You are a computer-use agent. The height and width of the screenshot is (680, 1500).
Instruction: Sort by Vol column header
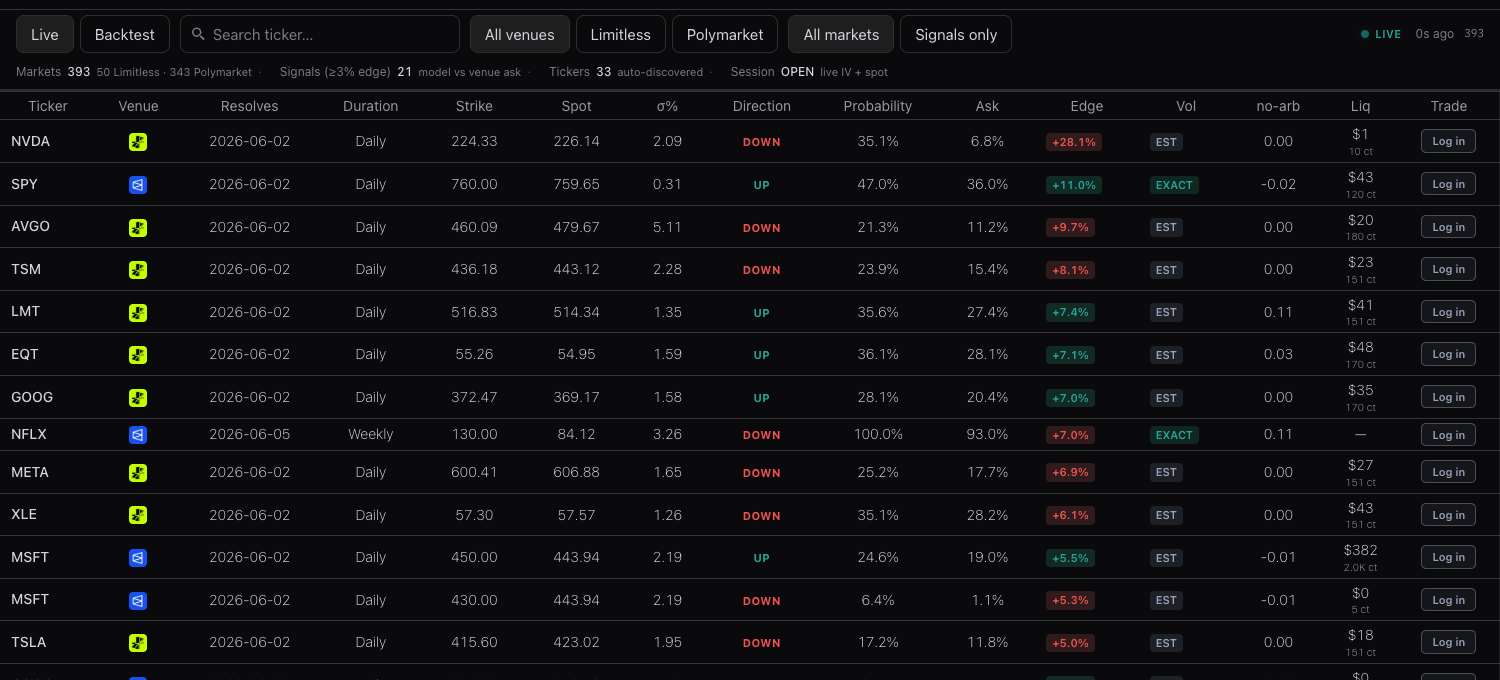point(1186,106)
